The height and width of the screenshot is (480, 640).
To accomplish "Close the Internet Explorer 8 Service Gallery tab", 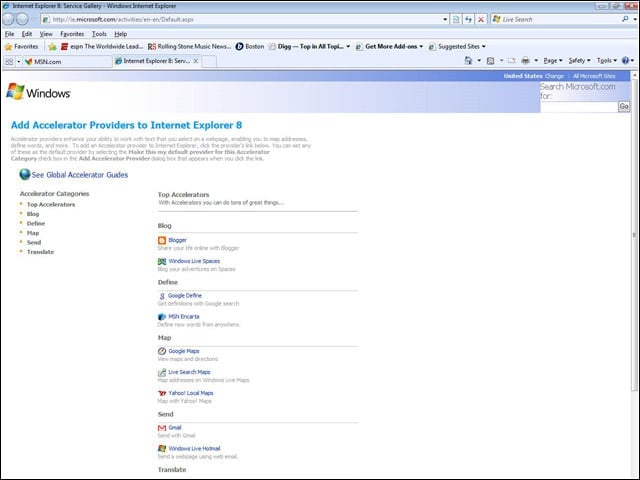I will click(196, 61).
